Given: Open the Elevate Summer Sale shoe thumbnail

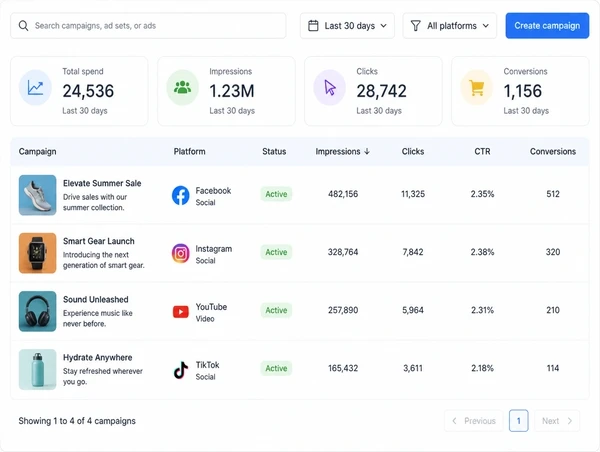Looking at the screenshot, I should tap(38, 195).
